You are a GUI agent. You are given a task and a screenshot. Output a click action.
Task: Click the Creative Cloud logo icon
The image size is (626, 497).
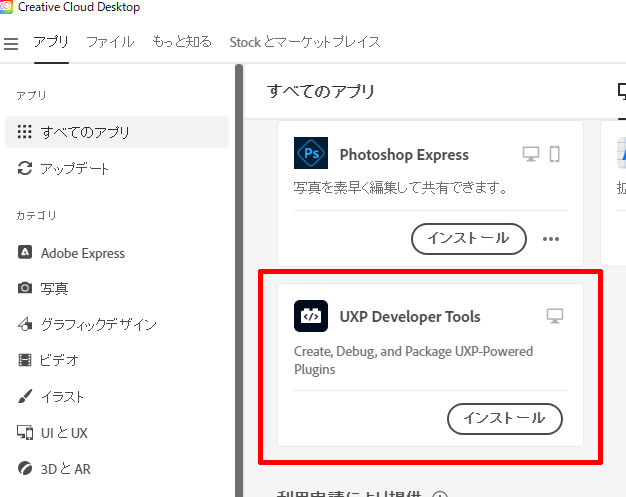coord(6,7)
